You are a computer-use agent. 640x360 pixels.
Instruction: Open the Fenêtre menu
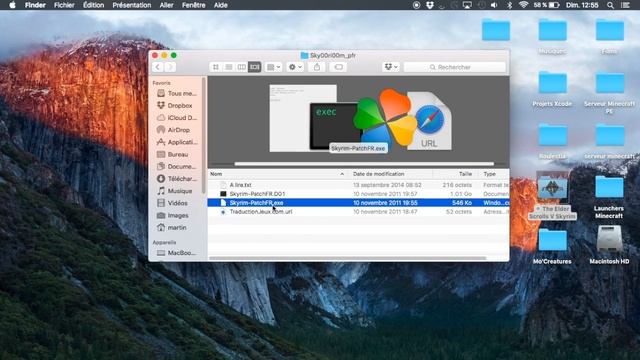pos(193,5)
